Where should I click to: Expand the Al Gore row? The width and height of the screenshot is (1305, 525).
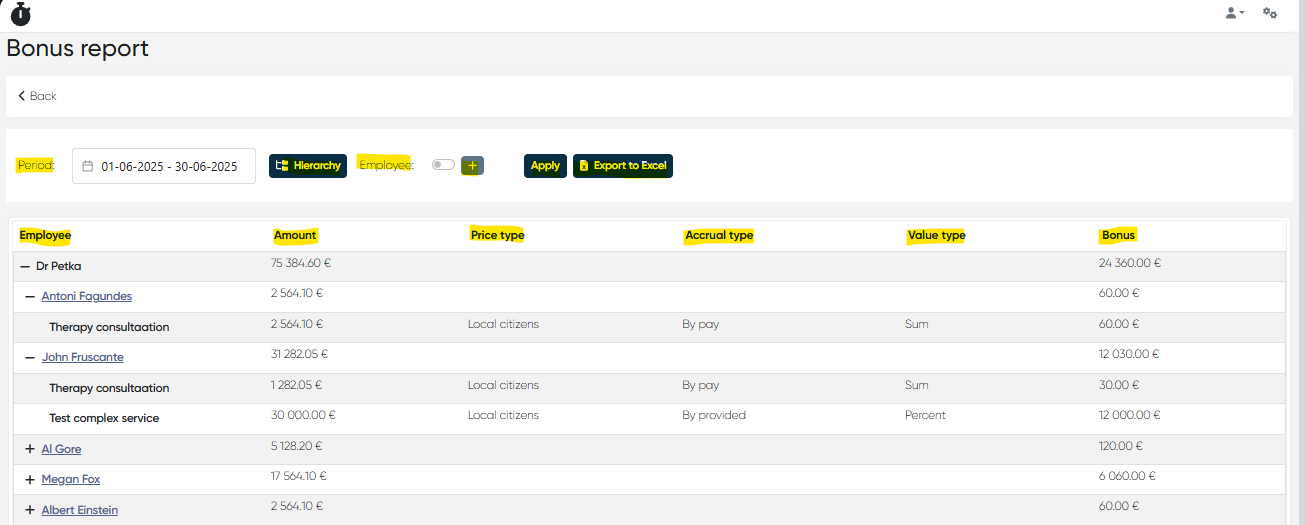point(31,450)
